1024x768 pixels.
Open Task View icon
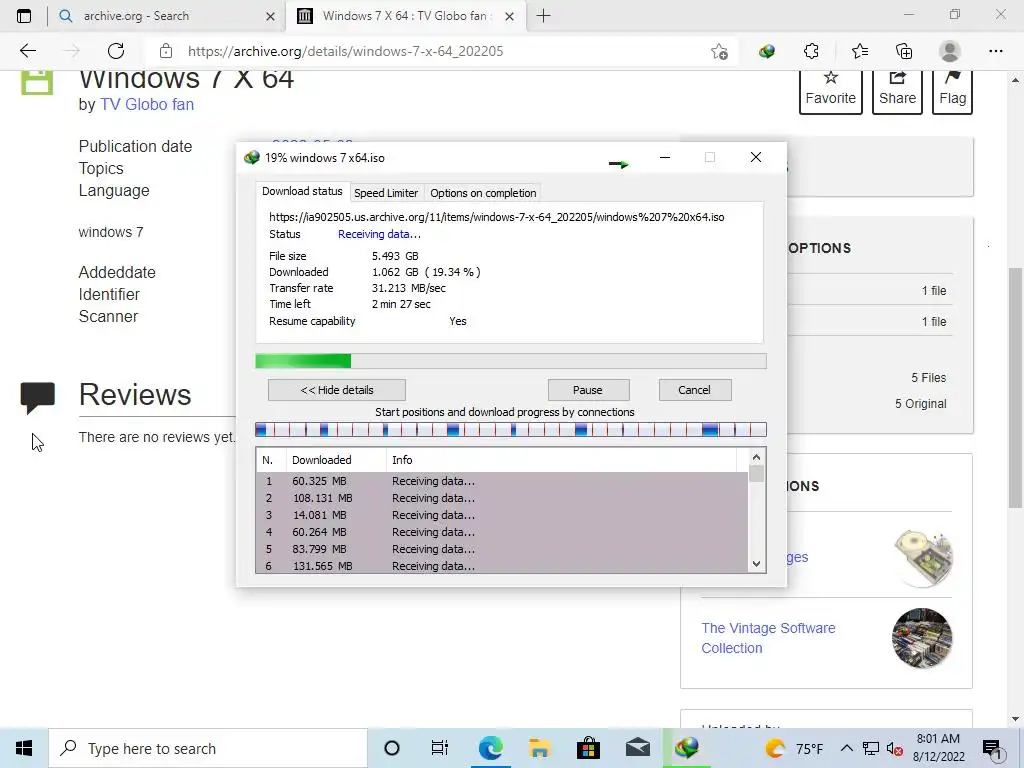coord(440,748)
